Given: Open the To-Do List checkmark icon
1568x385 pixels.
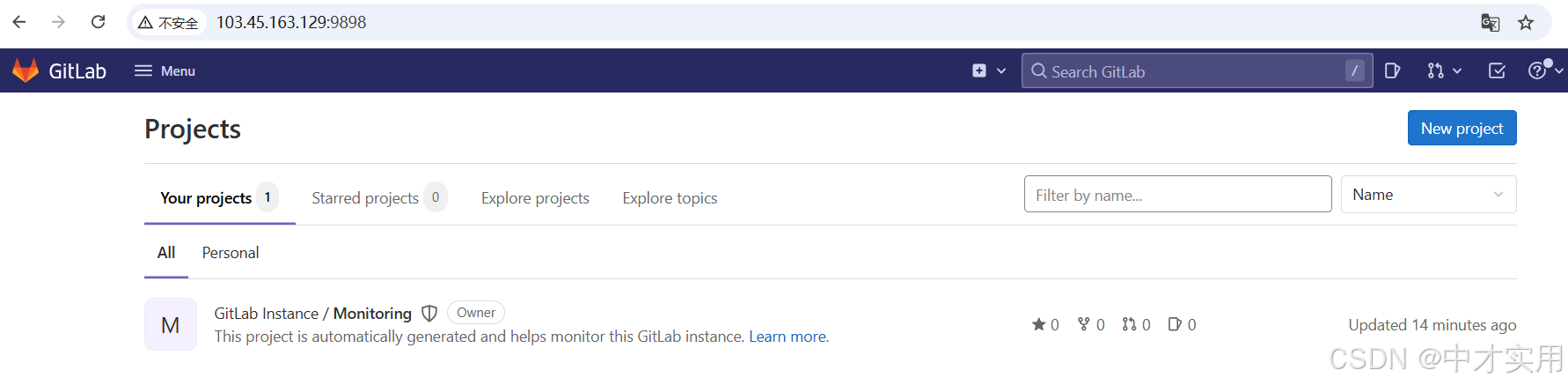Looking at the screenshot, I should coord(1497,70).
